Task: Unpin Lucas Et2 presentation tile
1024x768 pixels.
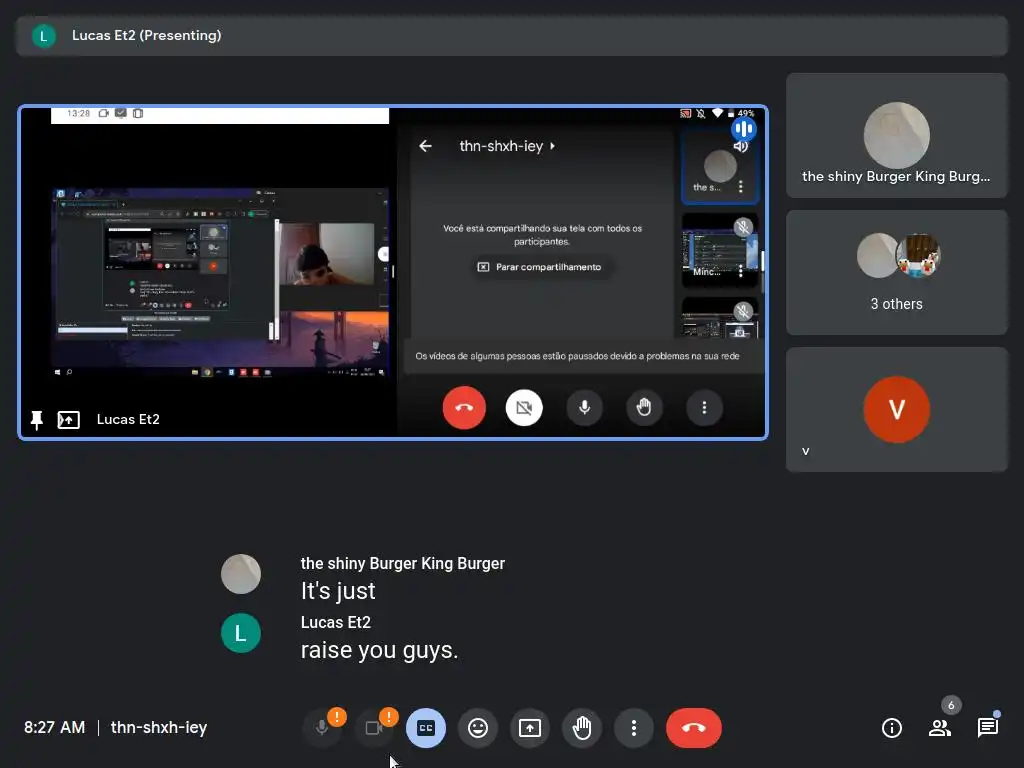Action: point(37,420)
